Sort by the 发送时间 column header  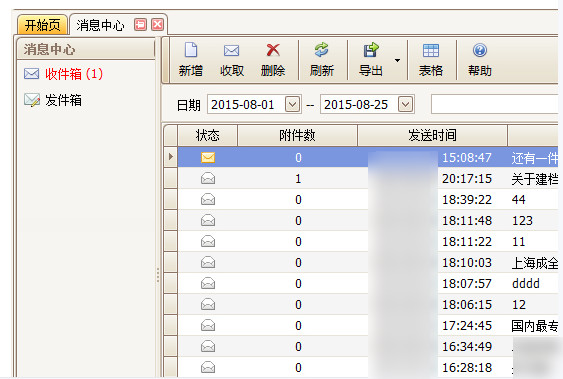(x=432, y=135)
